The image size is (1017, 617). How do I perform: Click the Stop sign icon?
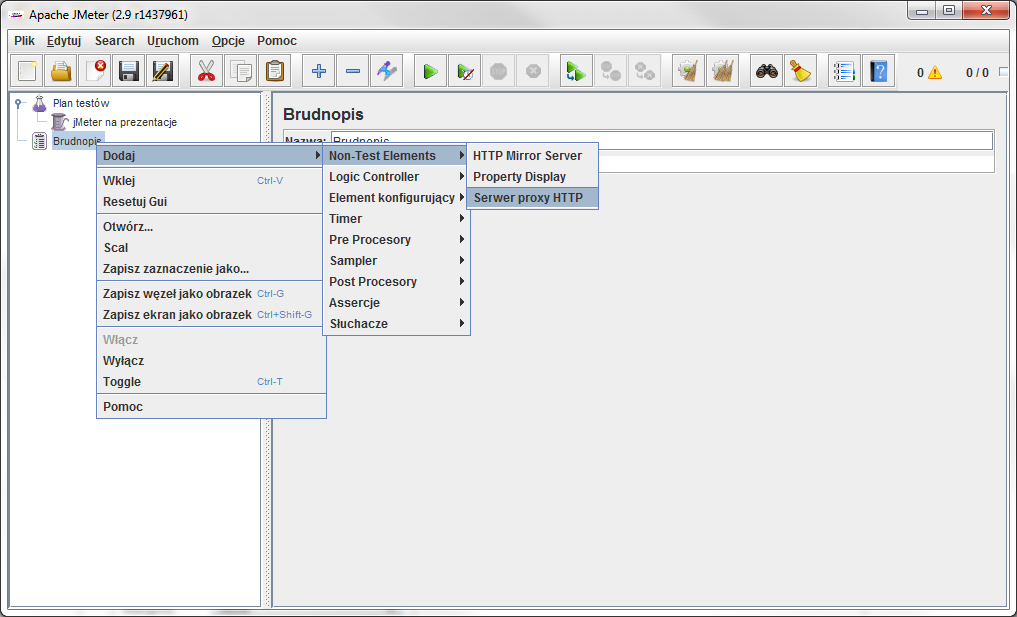[499, 71]
